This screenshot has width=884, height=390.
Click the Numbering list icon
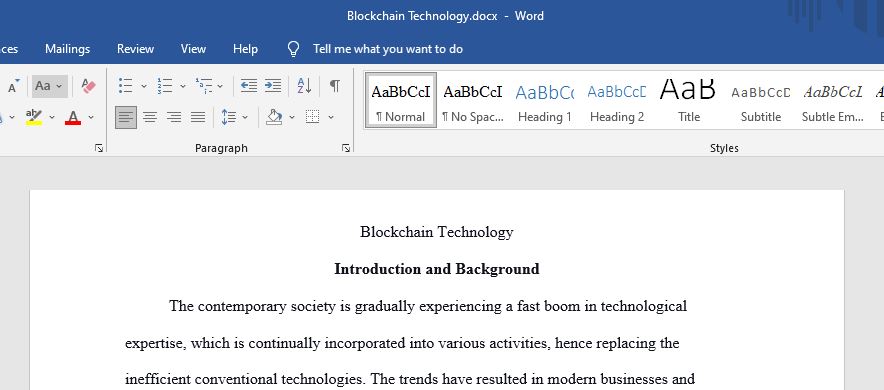[165, 86]
